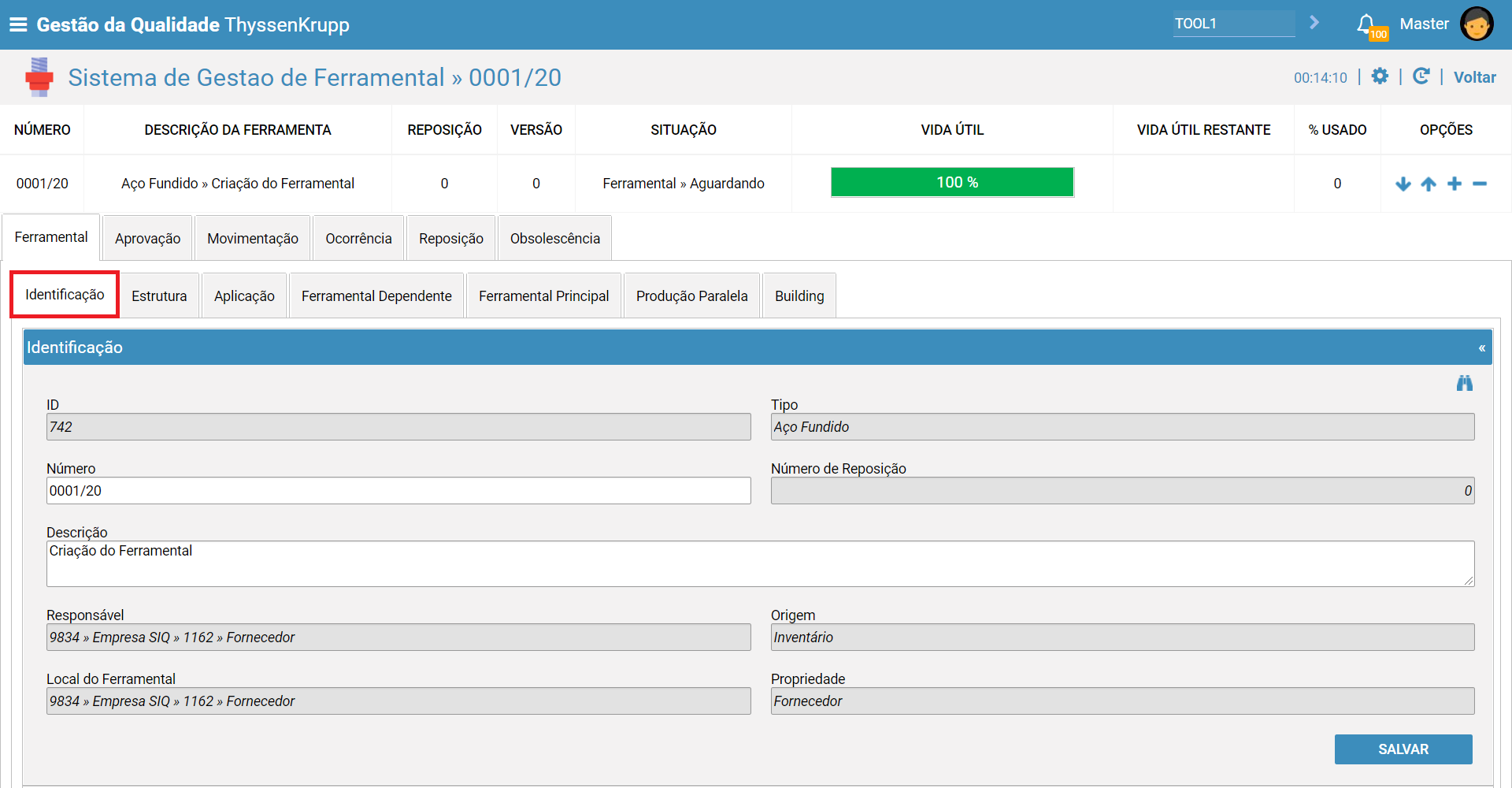
Task: Click the binoculars search icon in Identificação panel
Action: click(x=1465, y=384)
